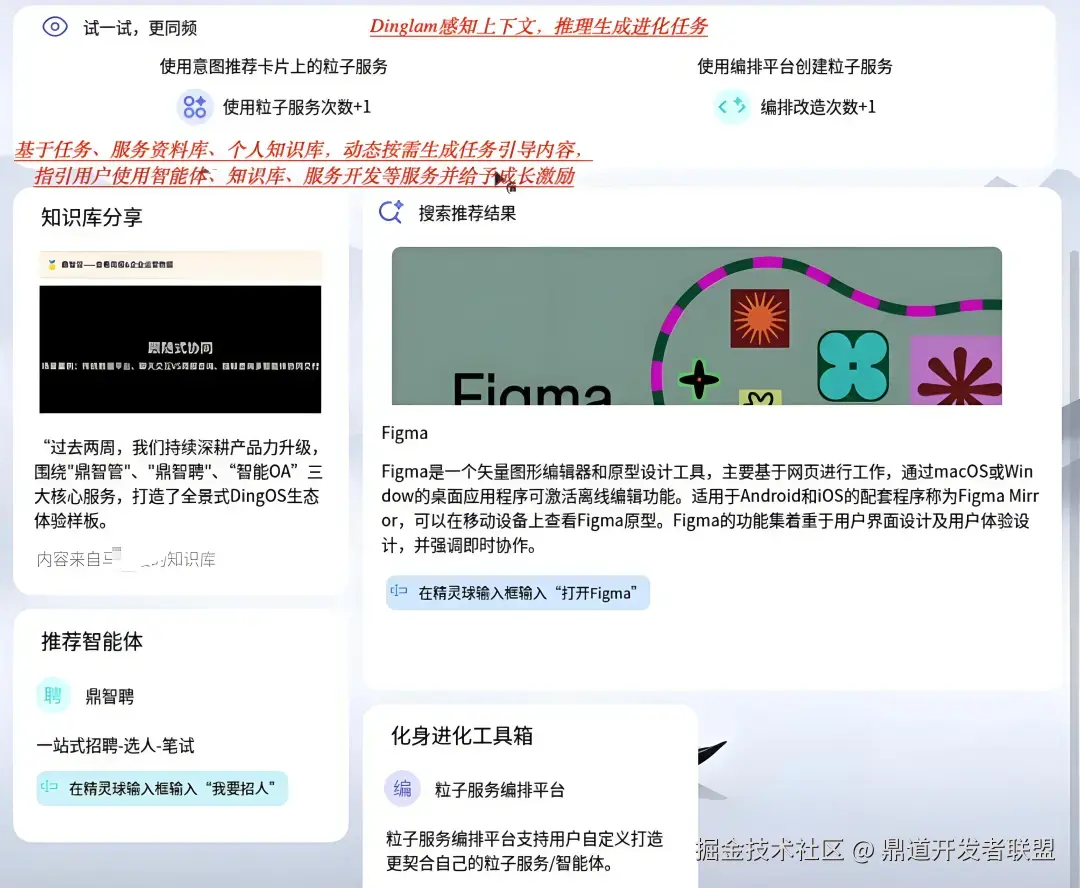Open the Dinglam感知上下文 red underlined link
The width and height of the screenshot is (1080, 888).
click(x=537, y=28)
